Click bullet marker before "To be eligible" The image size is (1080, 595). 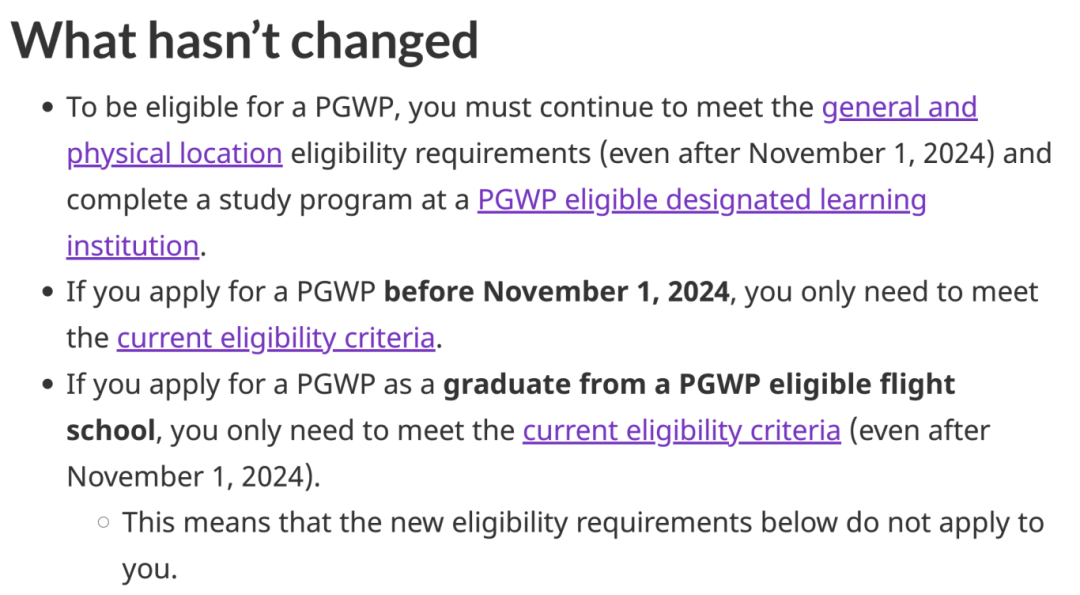[48, 107]
